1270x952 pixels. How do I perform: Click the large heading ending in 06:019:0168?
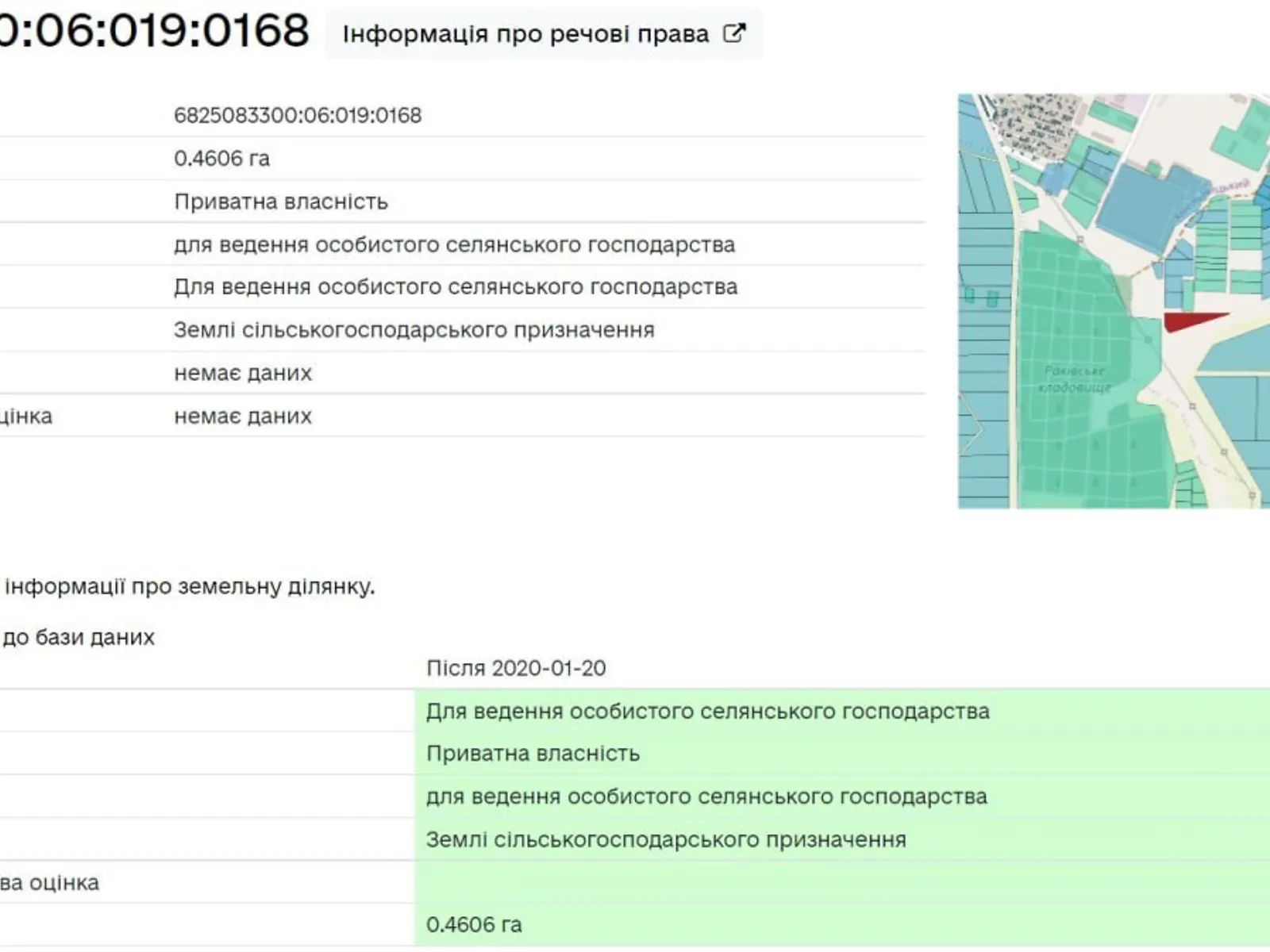tap(154, 30)
